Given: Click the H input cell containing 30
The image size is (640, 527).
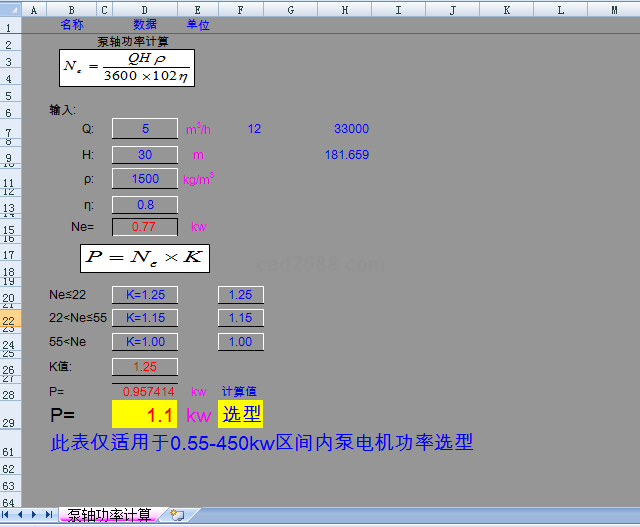Looking at the screenshot, I should (145, 155).
